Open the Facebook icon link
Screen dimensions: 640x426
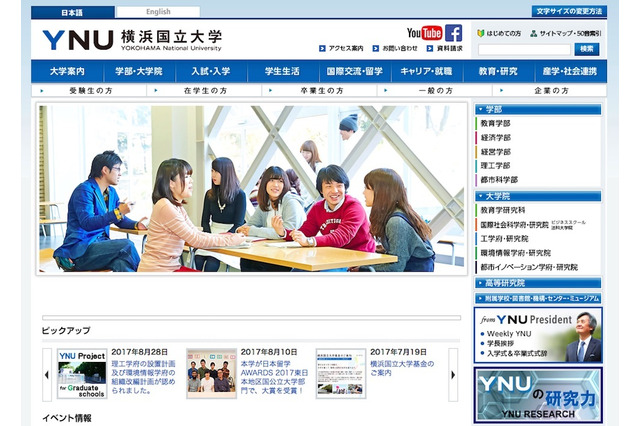pos(453,33)
